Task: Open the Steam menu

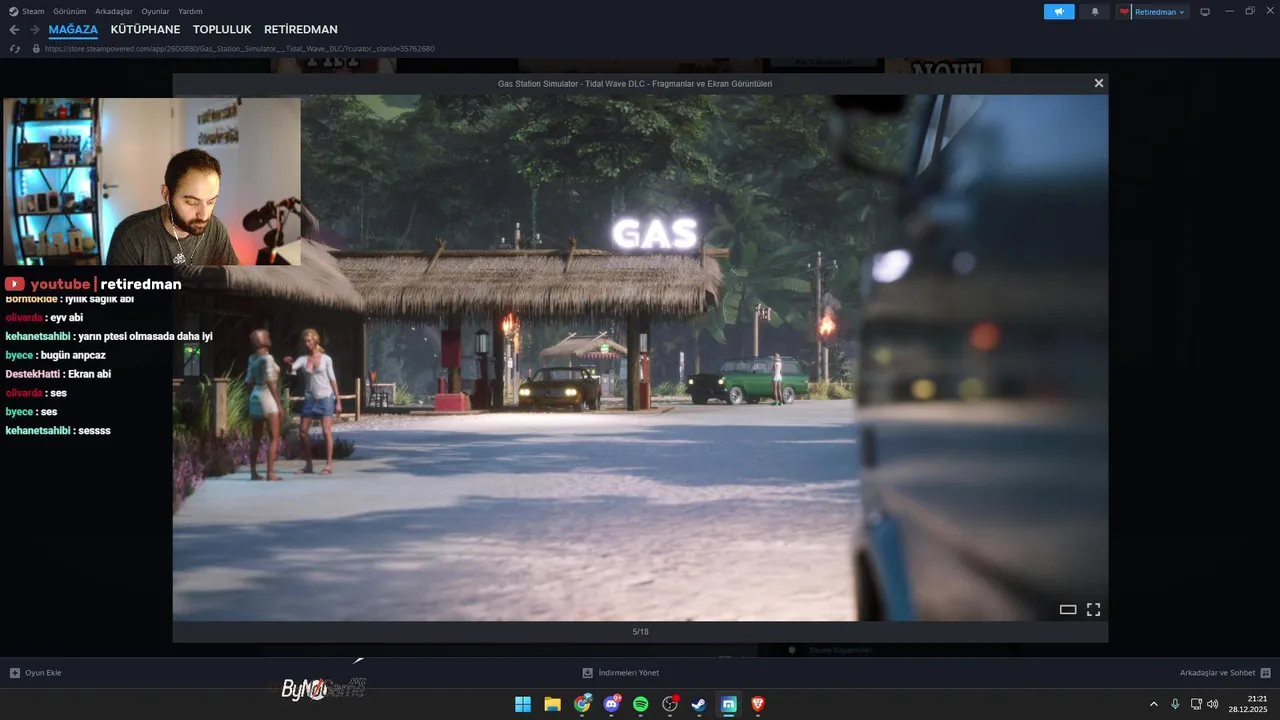Action: pyautogui.click(x=26, y=11)
